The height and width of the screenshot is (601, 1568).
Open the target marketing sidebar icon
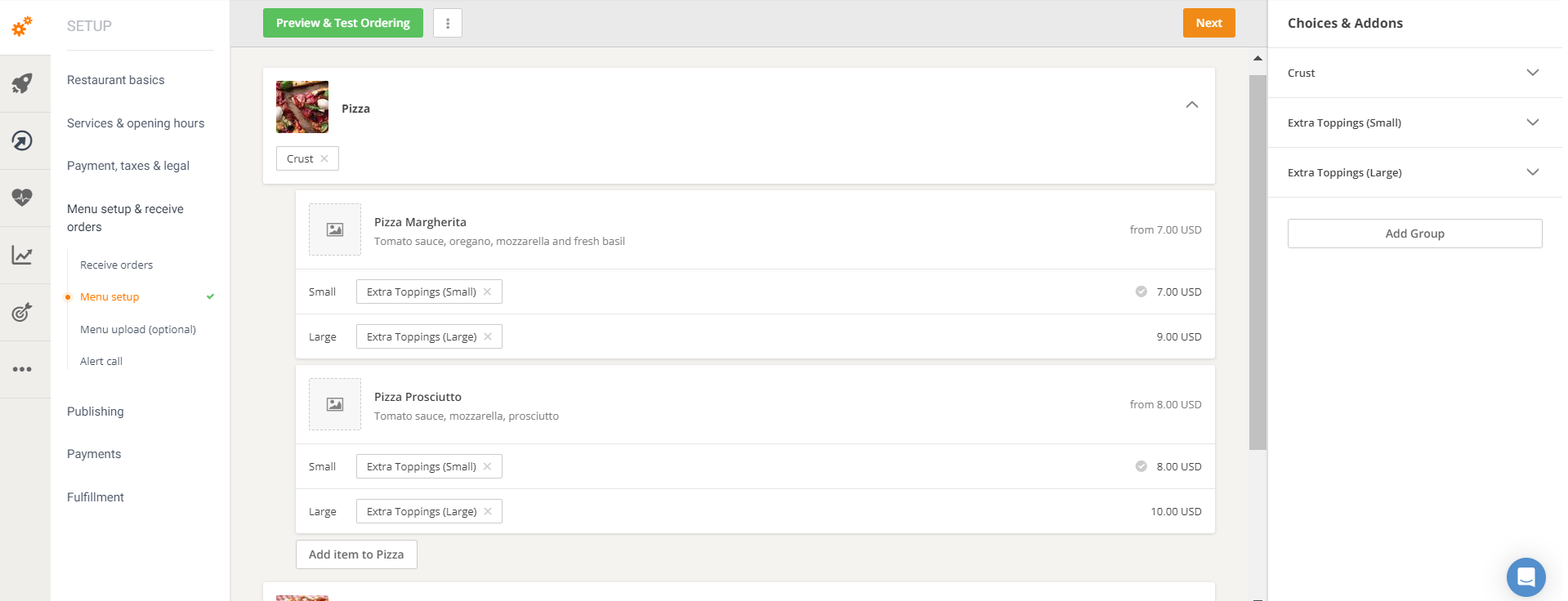pyautogui.click(x=22, y=312)
